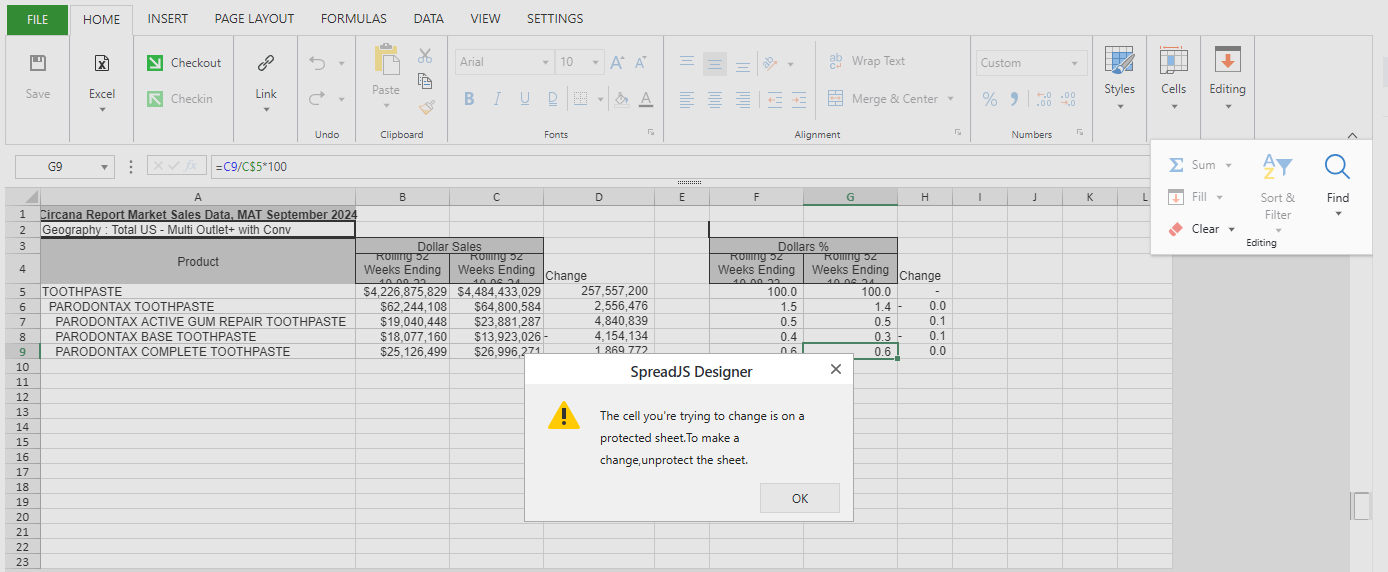This screenshot has height=572, width=1388.
Task: Switch to the VIEW tab
Action: coord(486,19)
